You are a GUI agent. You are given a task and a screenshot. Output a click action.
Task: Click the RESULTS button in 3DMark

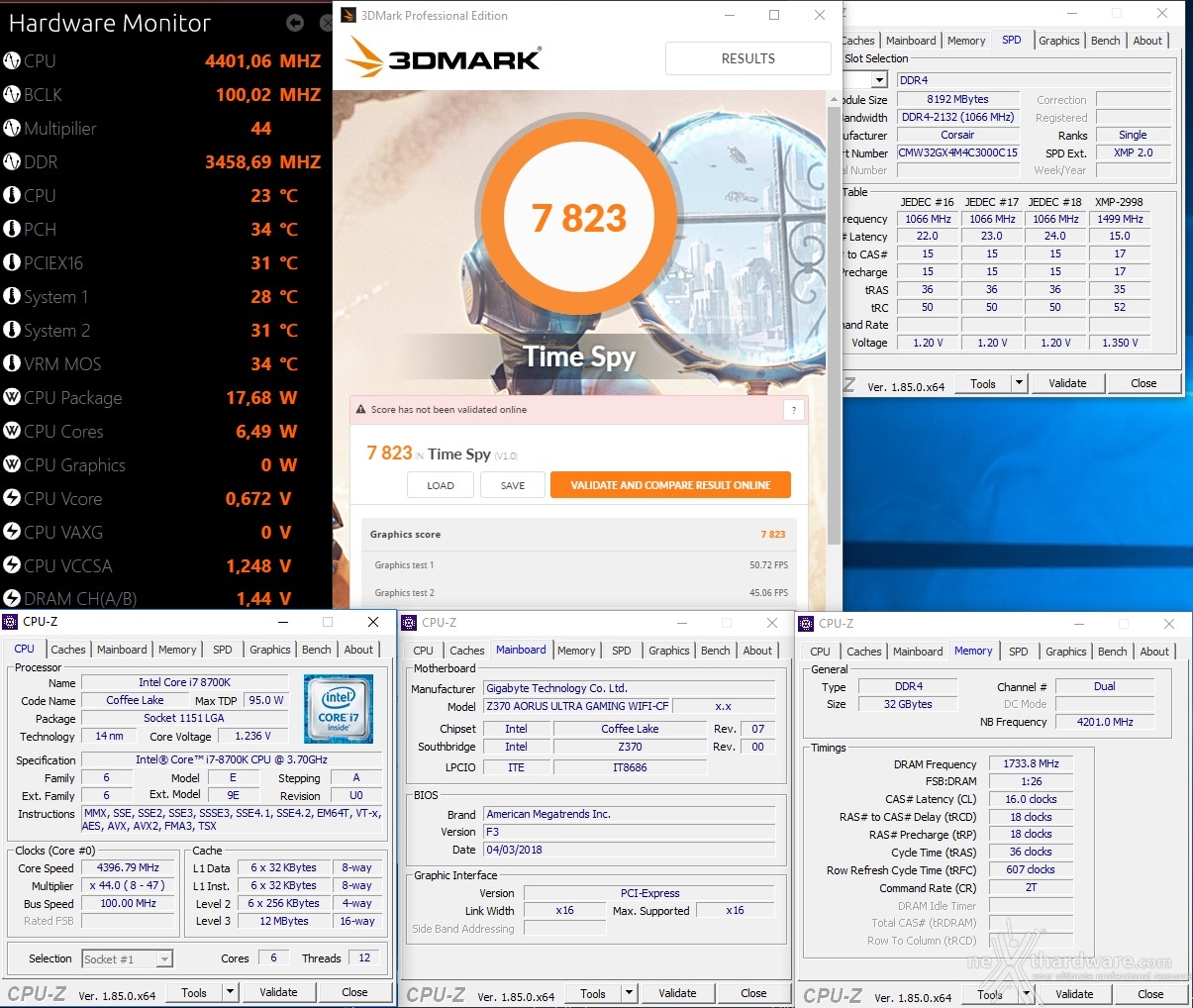point(748,58)
